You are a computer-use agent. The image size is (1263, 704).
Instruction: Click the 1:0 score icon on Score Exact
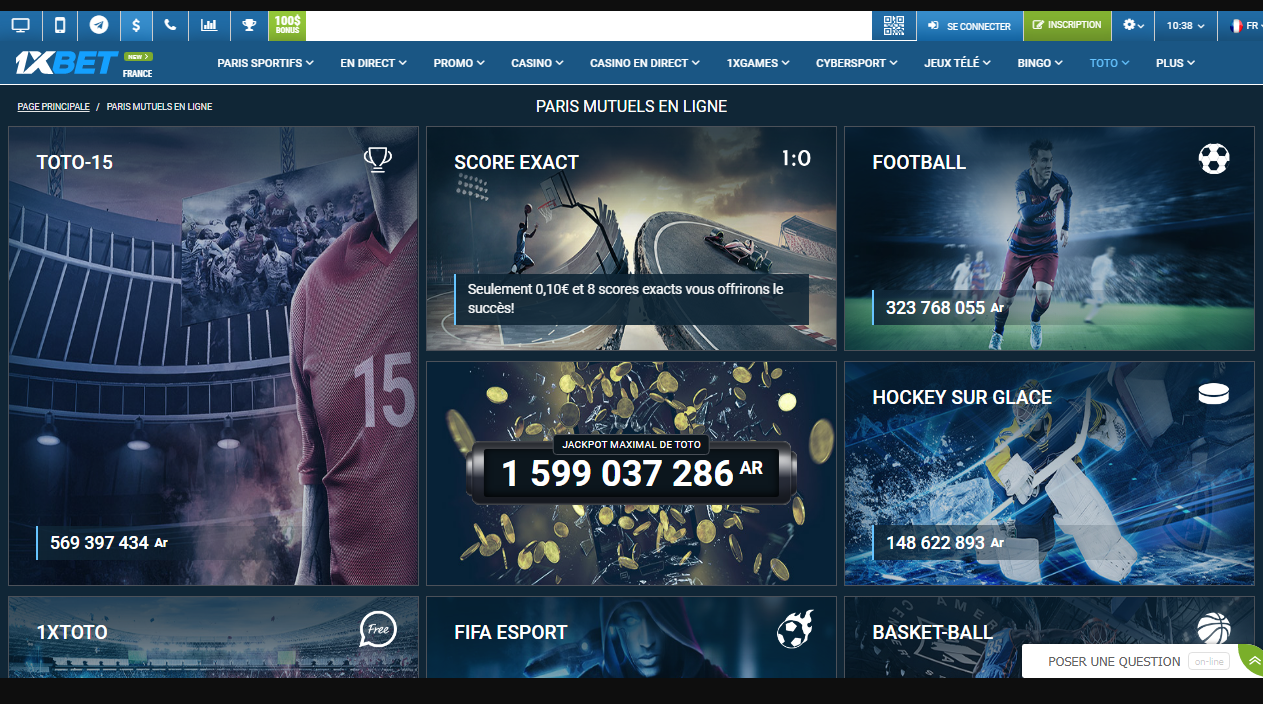click(x=796, y=158)
